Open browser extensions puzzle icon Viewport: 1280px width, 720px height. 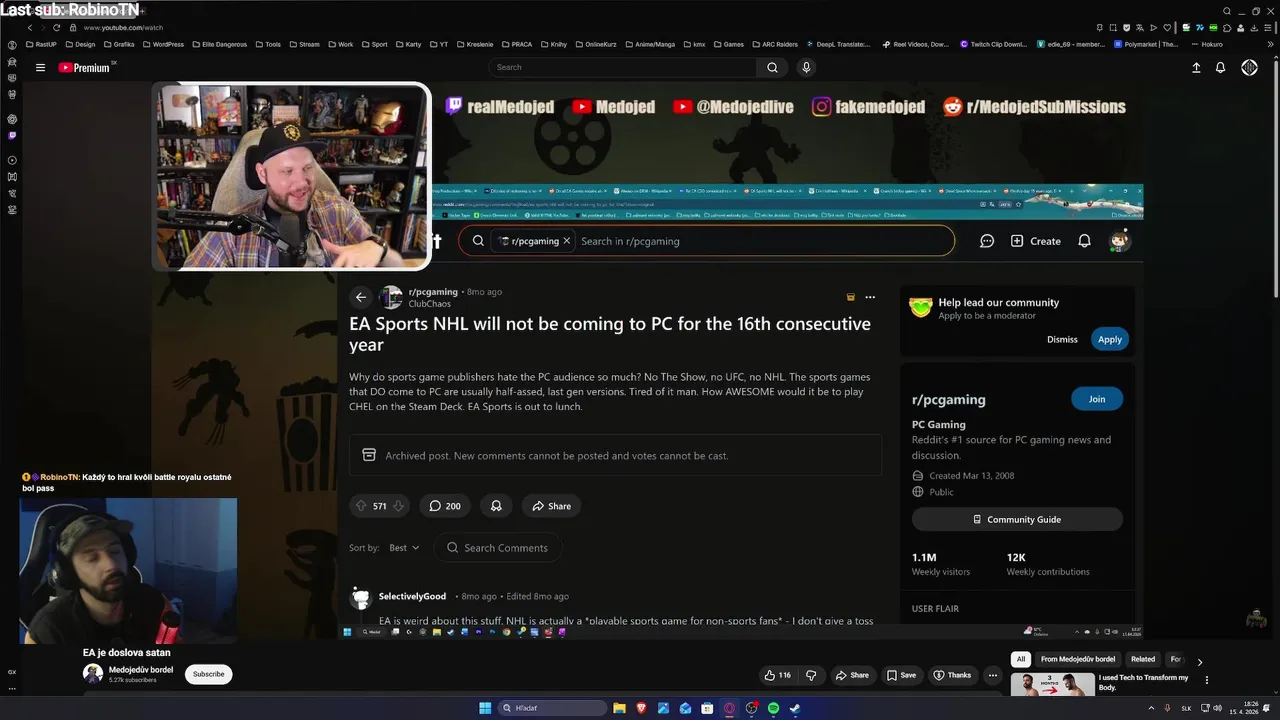[x=1229, y=28]
